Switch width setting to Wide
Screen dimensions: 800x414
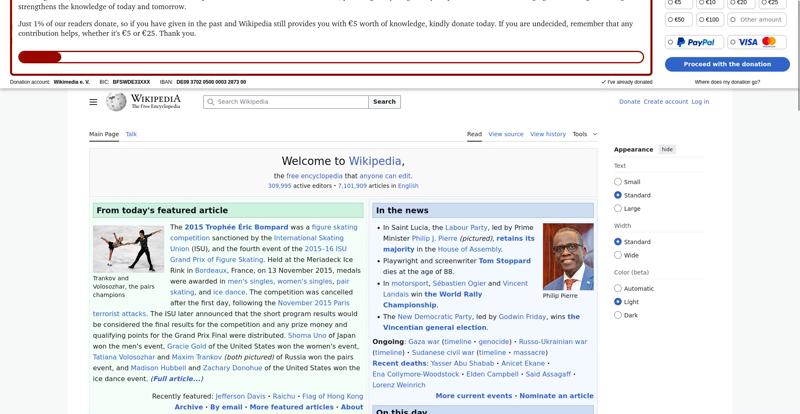pos(618,255)
